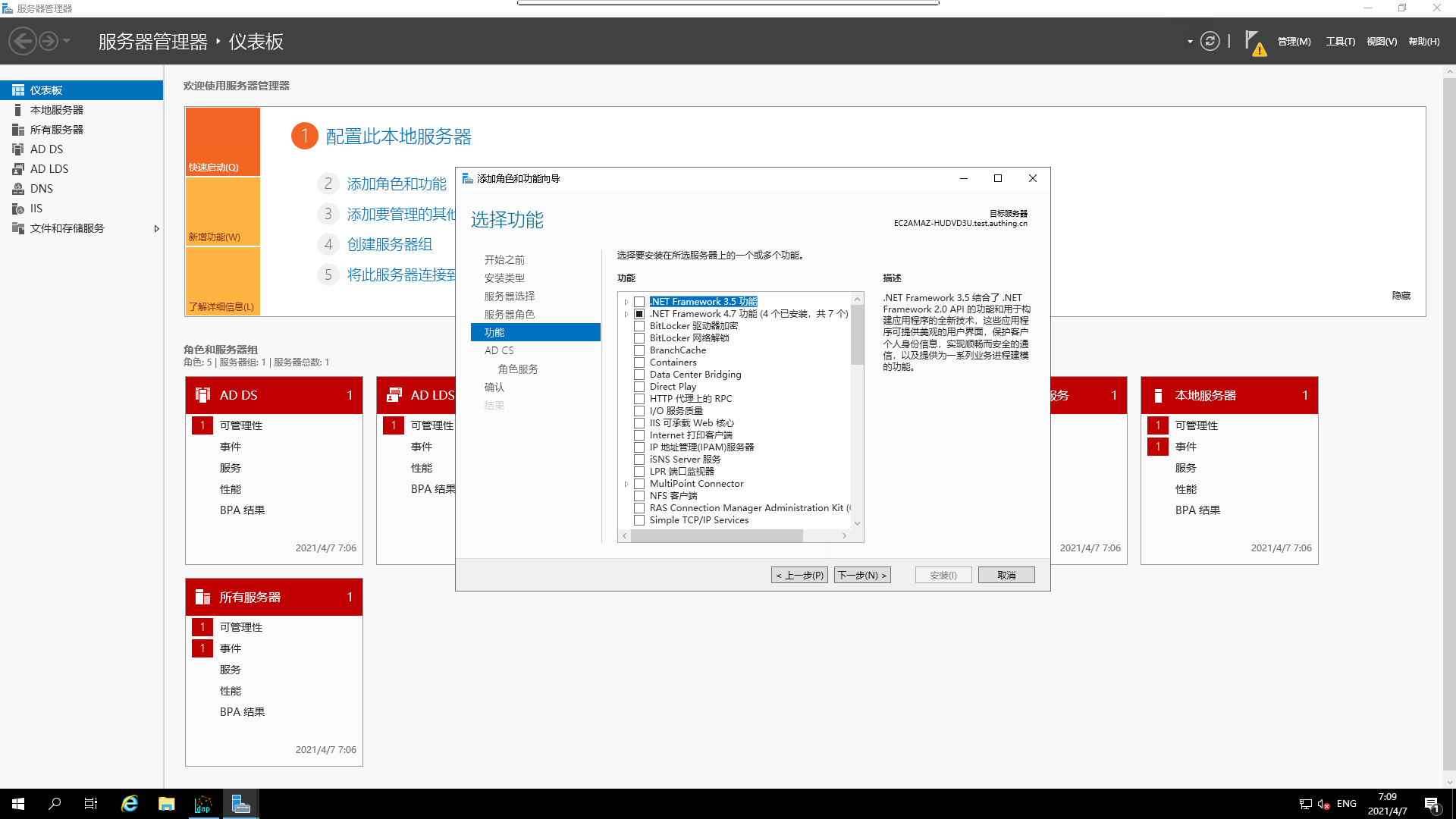This screenshot has width=1456, height=819.
Task: Click the AD DS tile header icon
Action: click(202, 395)
